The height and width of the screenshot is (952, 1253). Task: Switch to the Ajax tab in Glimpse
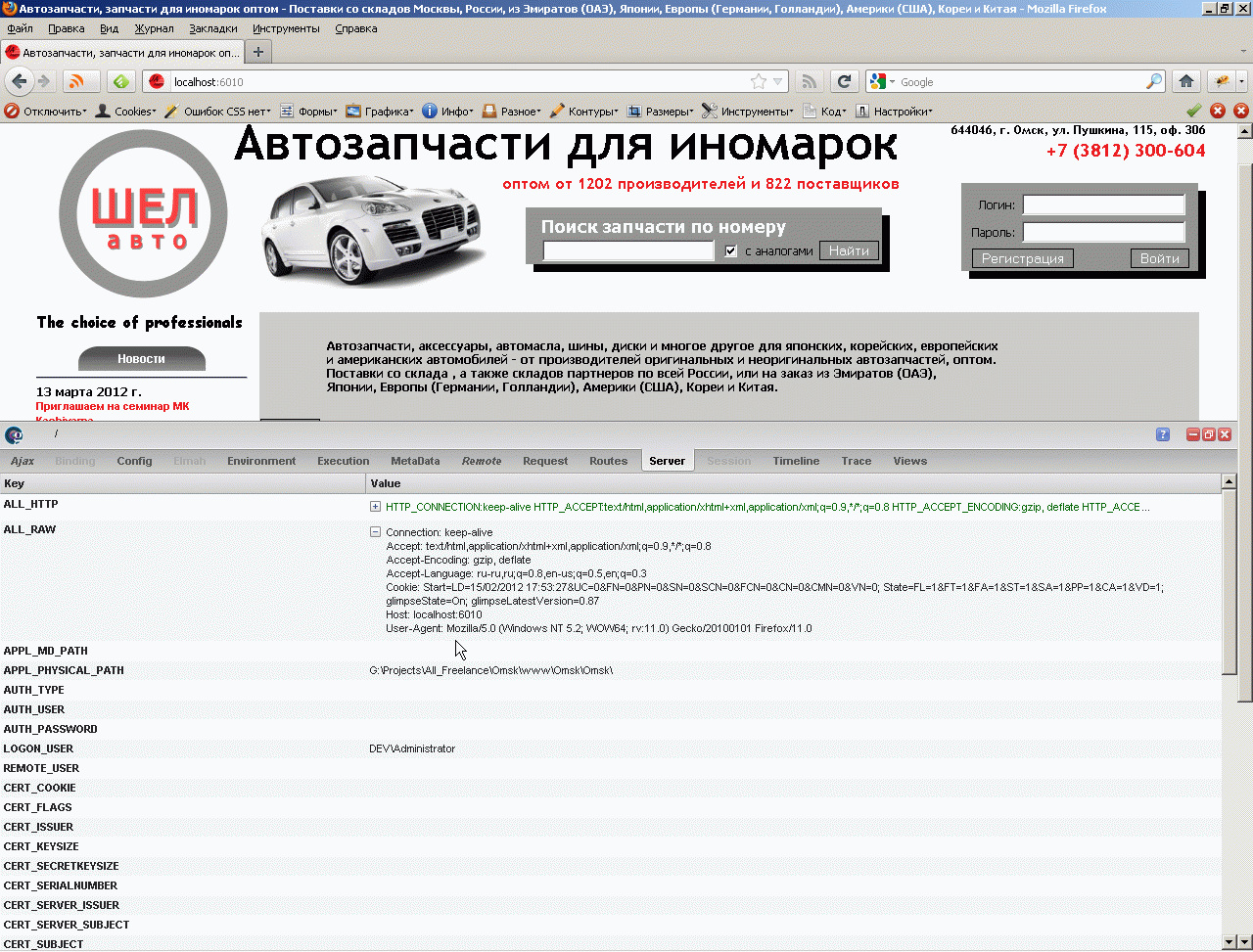(x=23, y=461)
